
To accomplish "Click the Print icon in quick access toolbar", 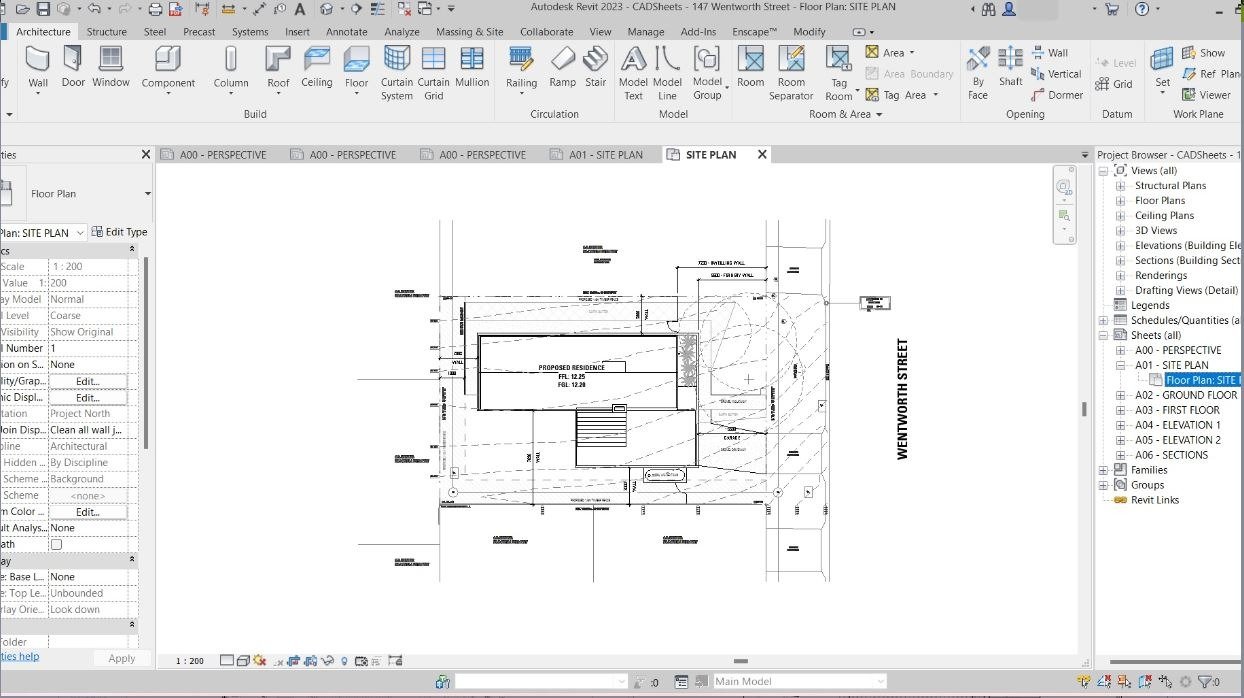I will (155, 9).
